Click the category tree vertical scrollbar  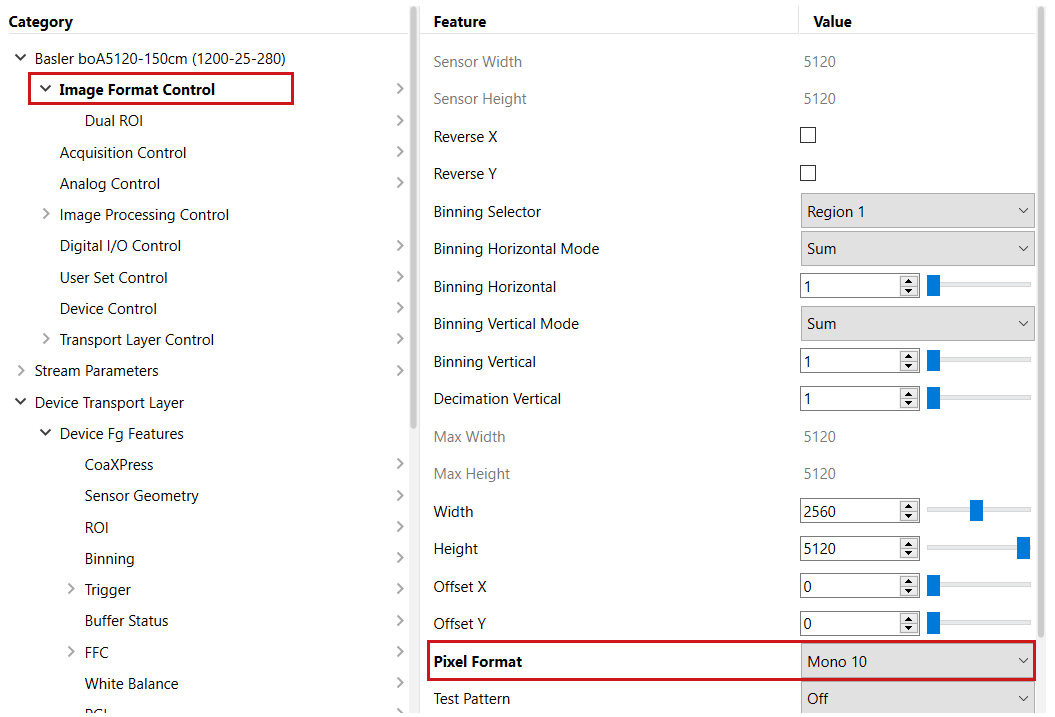pyautogui.click(x=413, y=217)
